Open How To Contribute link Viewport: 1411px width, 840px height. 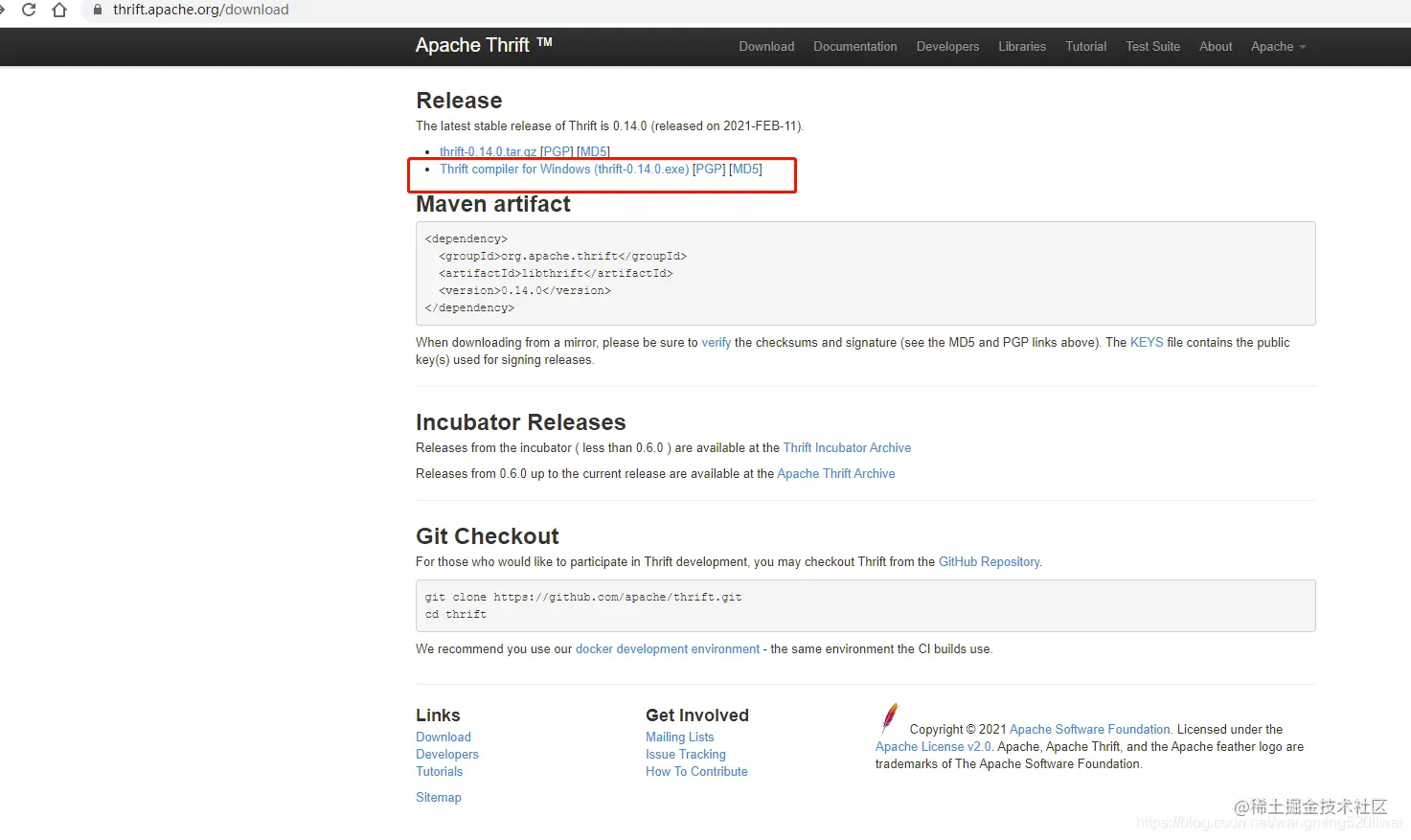(x=696, y=771)
